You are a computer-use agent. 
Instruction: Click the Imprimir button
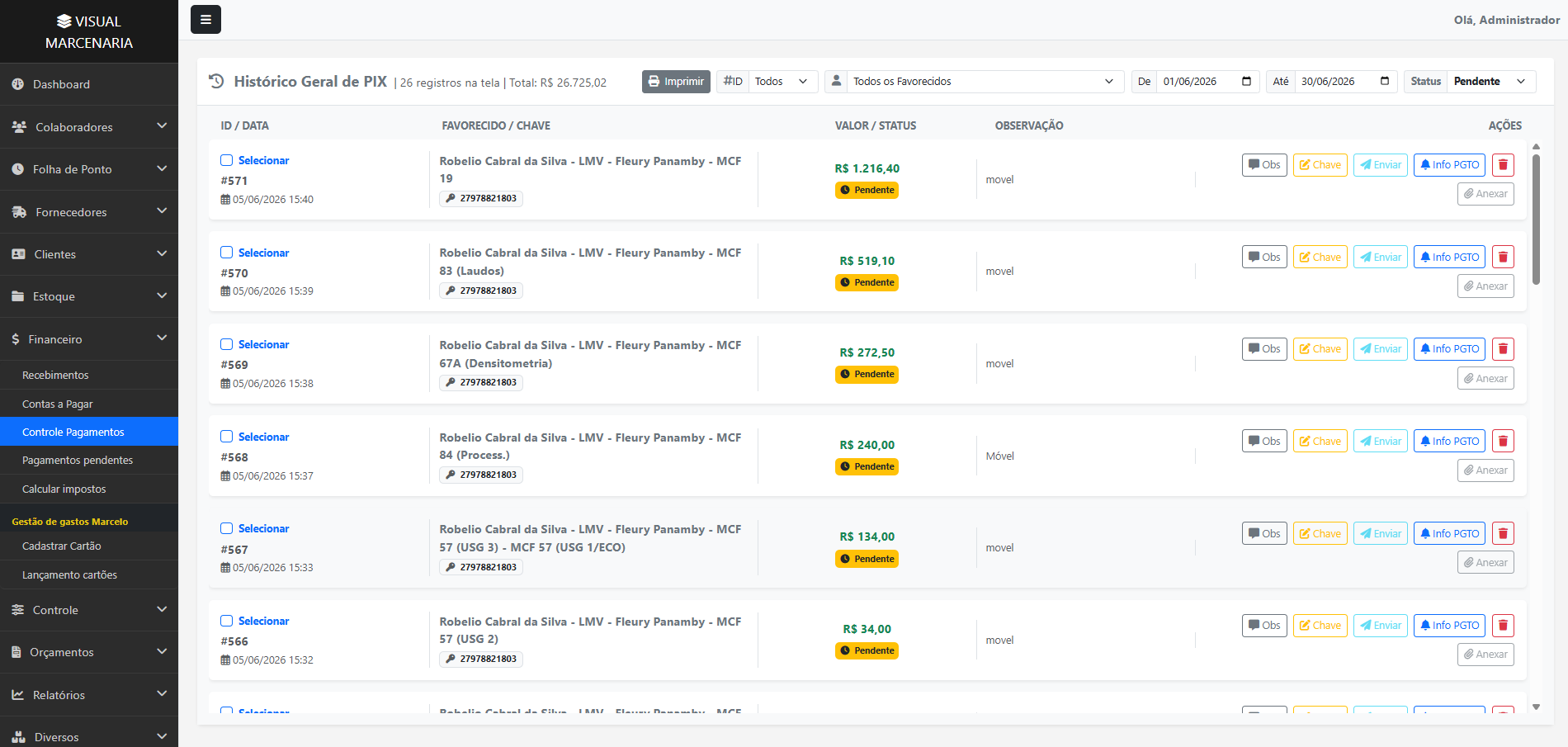[x=676, y=81]
